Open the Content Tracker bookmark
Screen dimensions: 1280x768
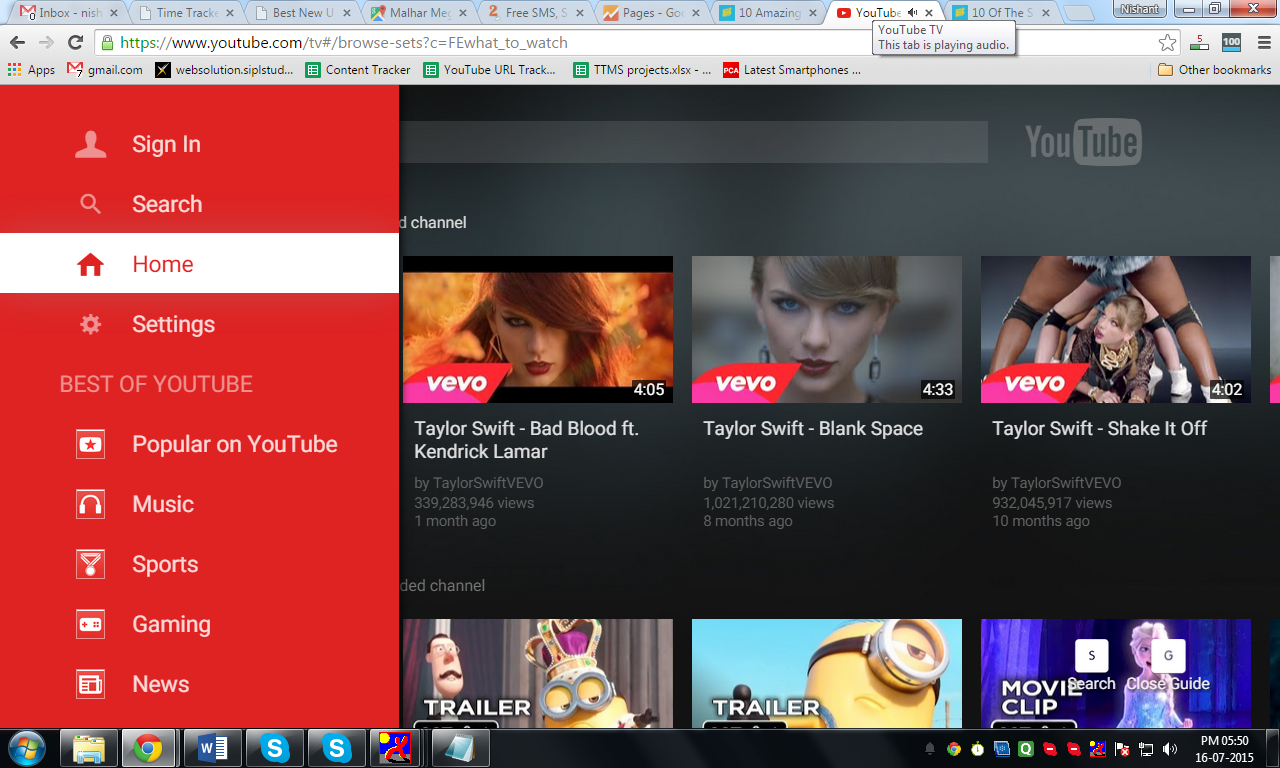pos(358,70)
